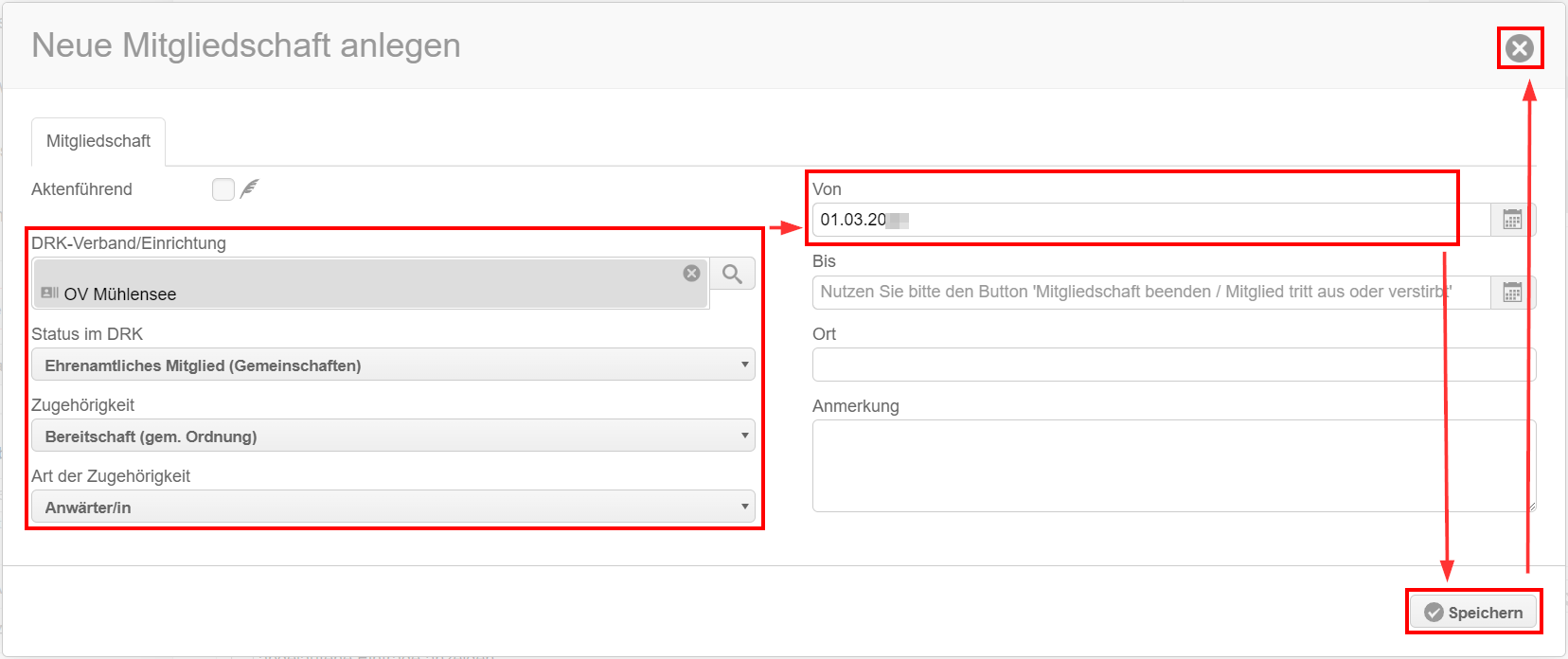Click the feather icon beside Aktenführend

[x=250, y=188]
